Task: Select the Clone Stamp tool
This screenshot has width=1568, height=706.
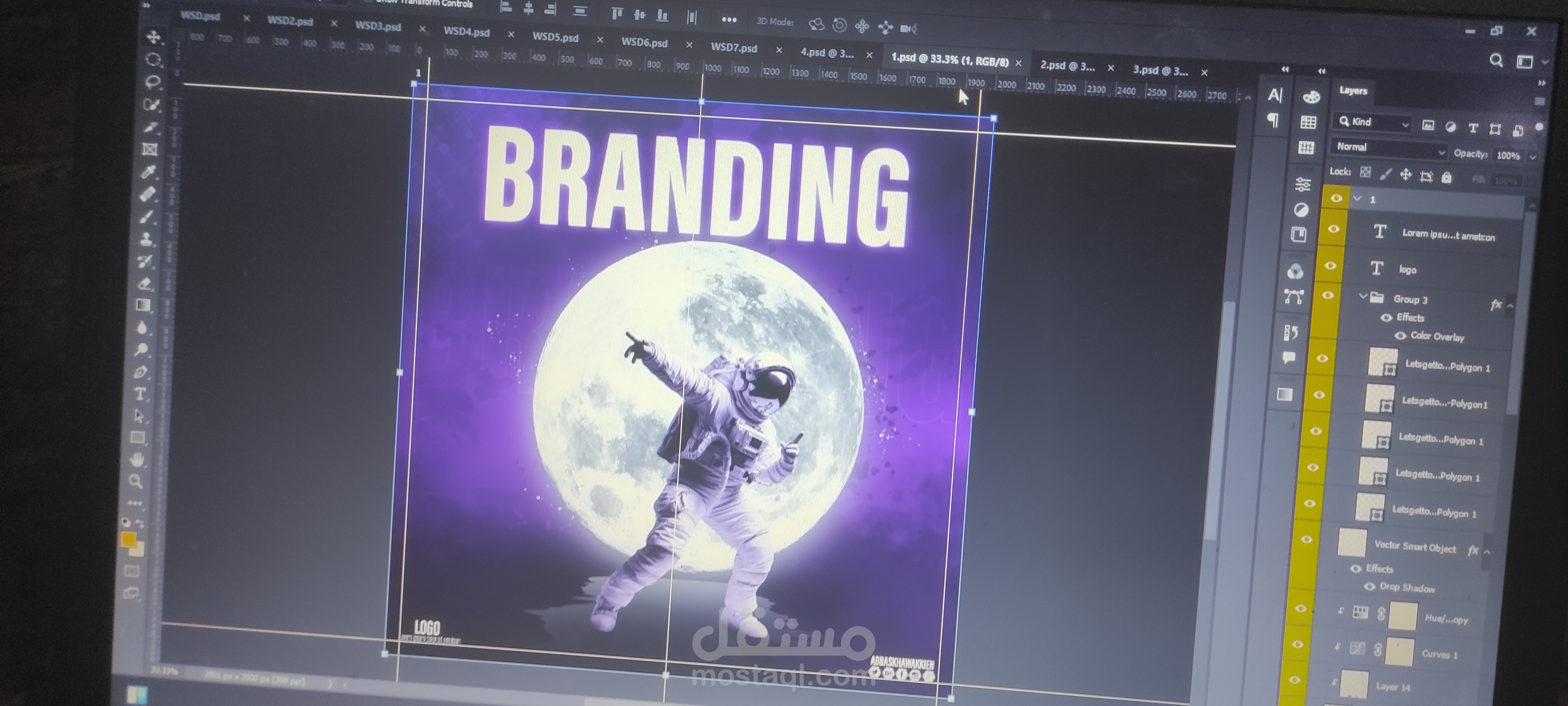Action: tap(146, 239)
